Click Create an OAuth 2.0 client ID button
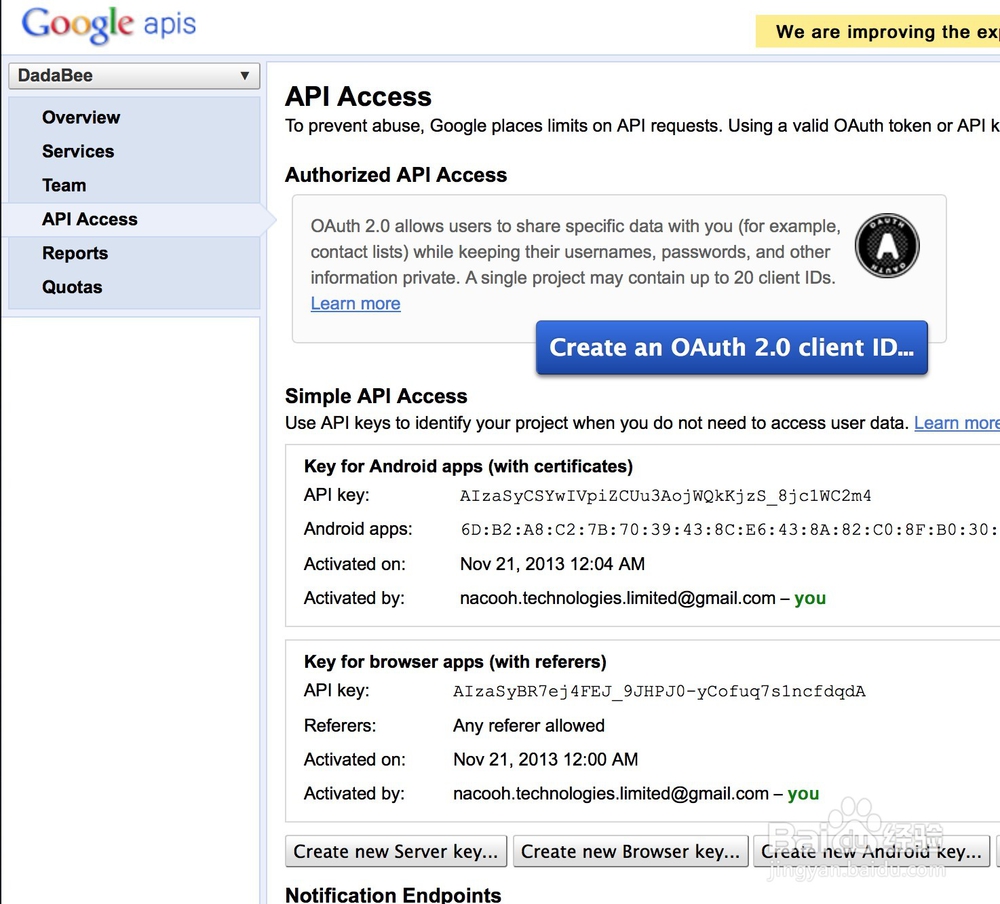The image size is (1000, 904). tap(732, 347)
